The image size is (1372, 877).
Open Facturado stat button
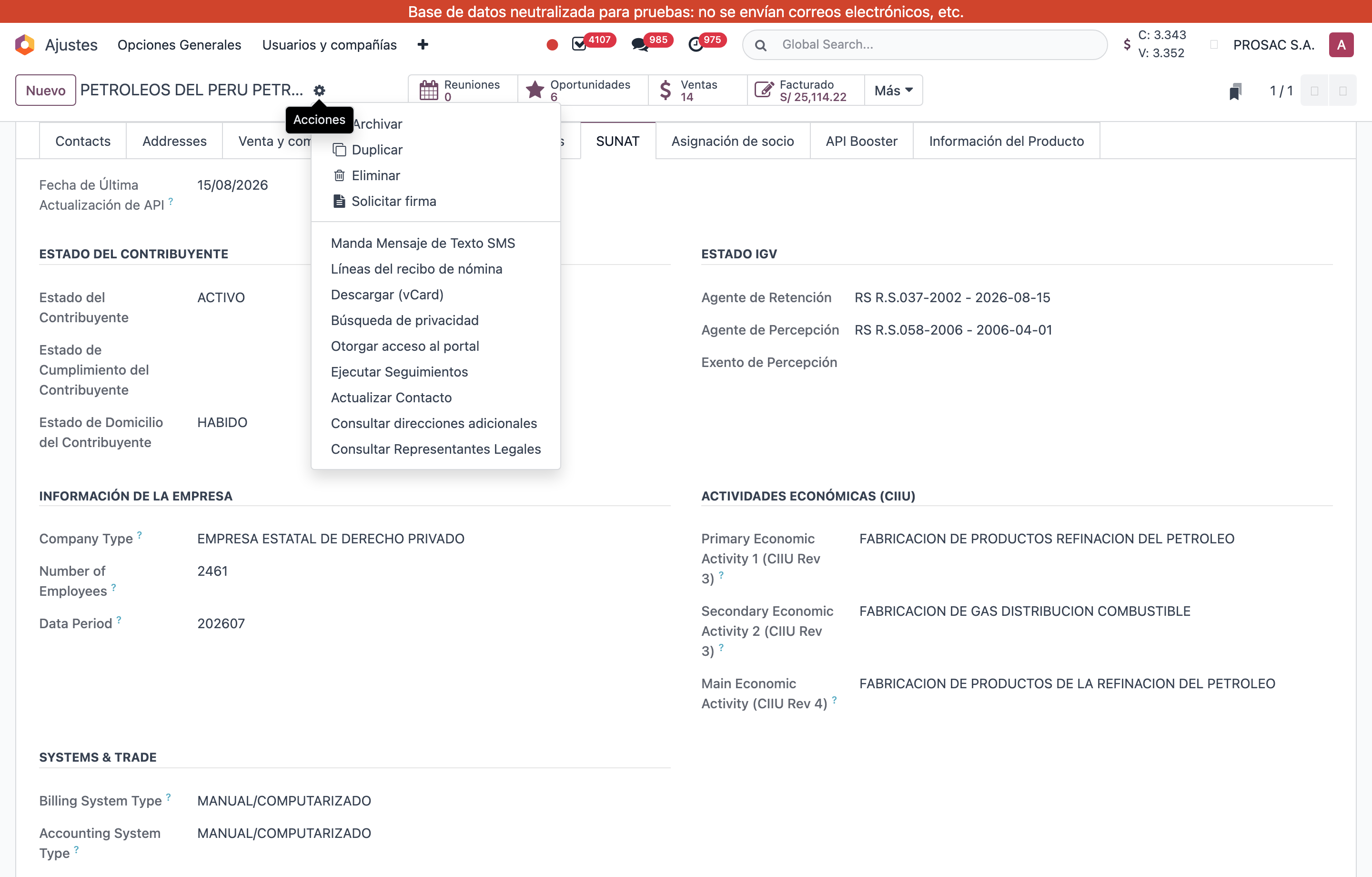tap(806, 90)
